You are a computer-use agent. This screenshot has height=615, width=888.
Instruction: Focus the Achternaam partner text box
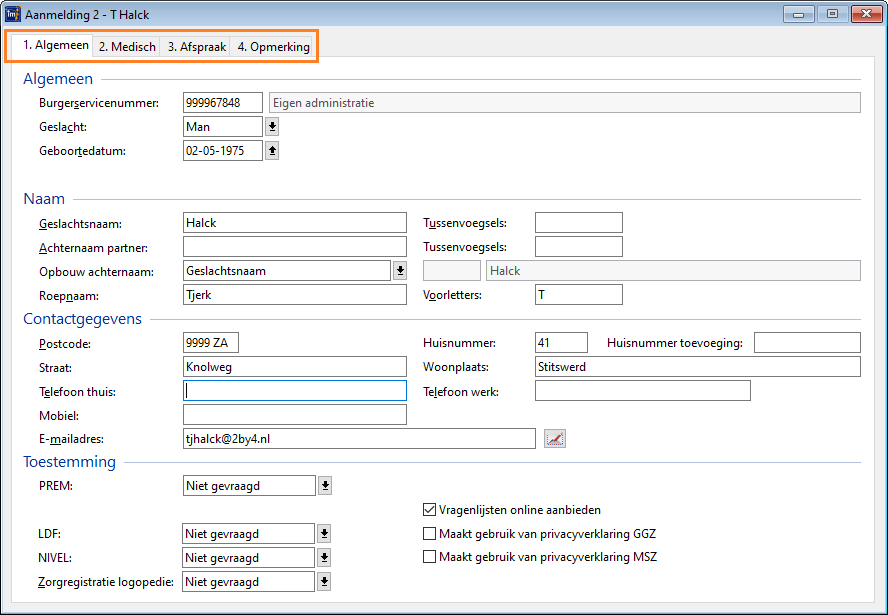295,247
